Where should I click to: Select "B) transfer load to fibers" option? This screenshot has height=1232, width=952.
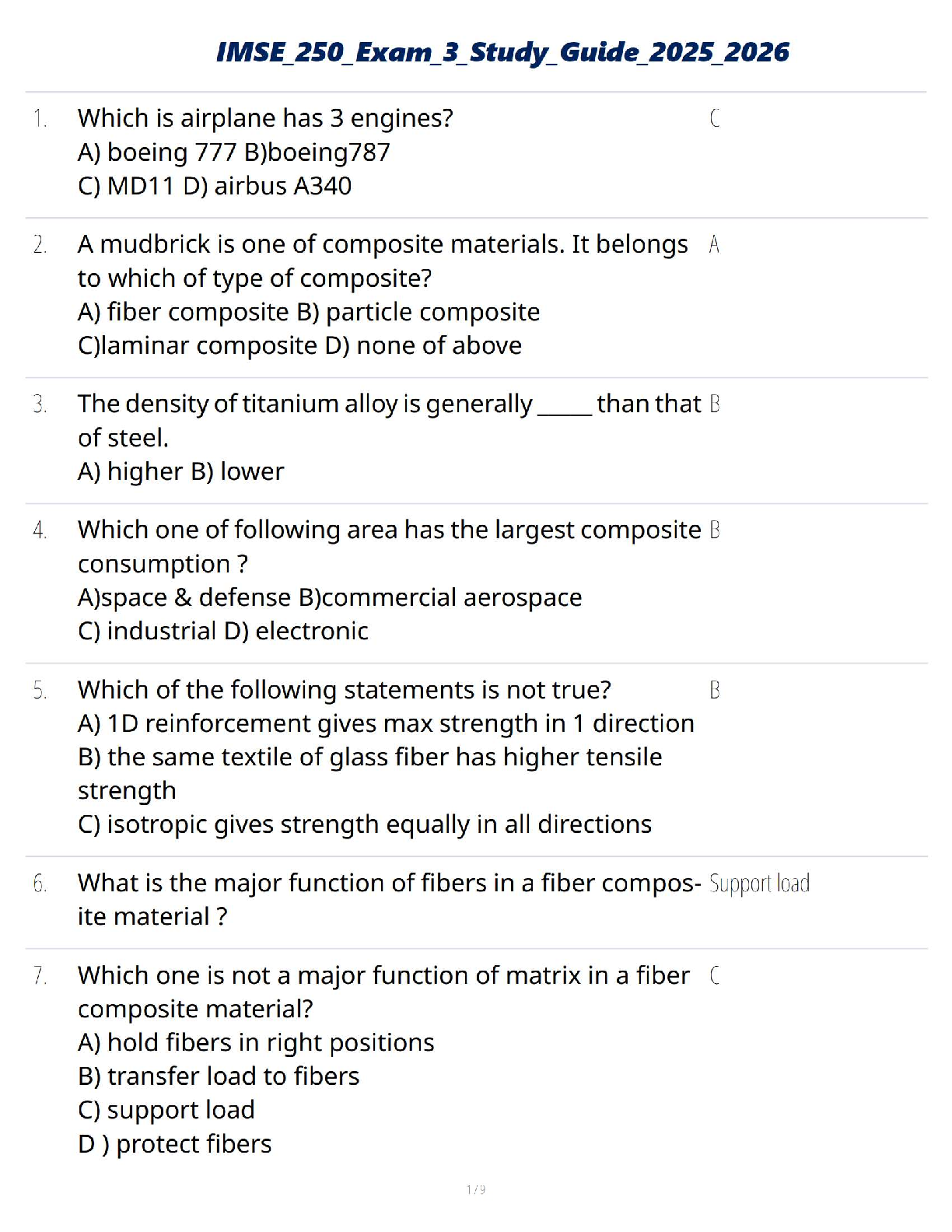(x=219, y=1076)
